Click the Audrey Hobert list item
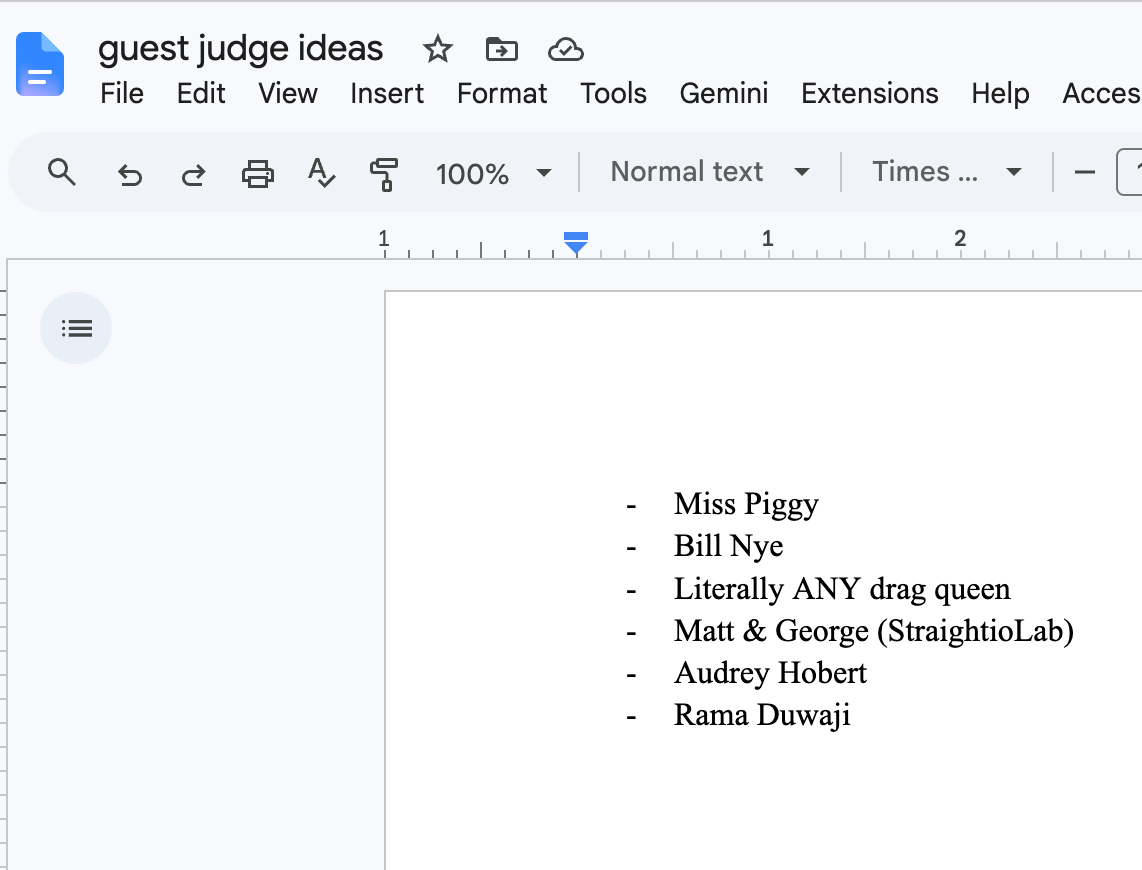The width and height of the screenshot is (1142, 870). pos(771,673)
